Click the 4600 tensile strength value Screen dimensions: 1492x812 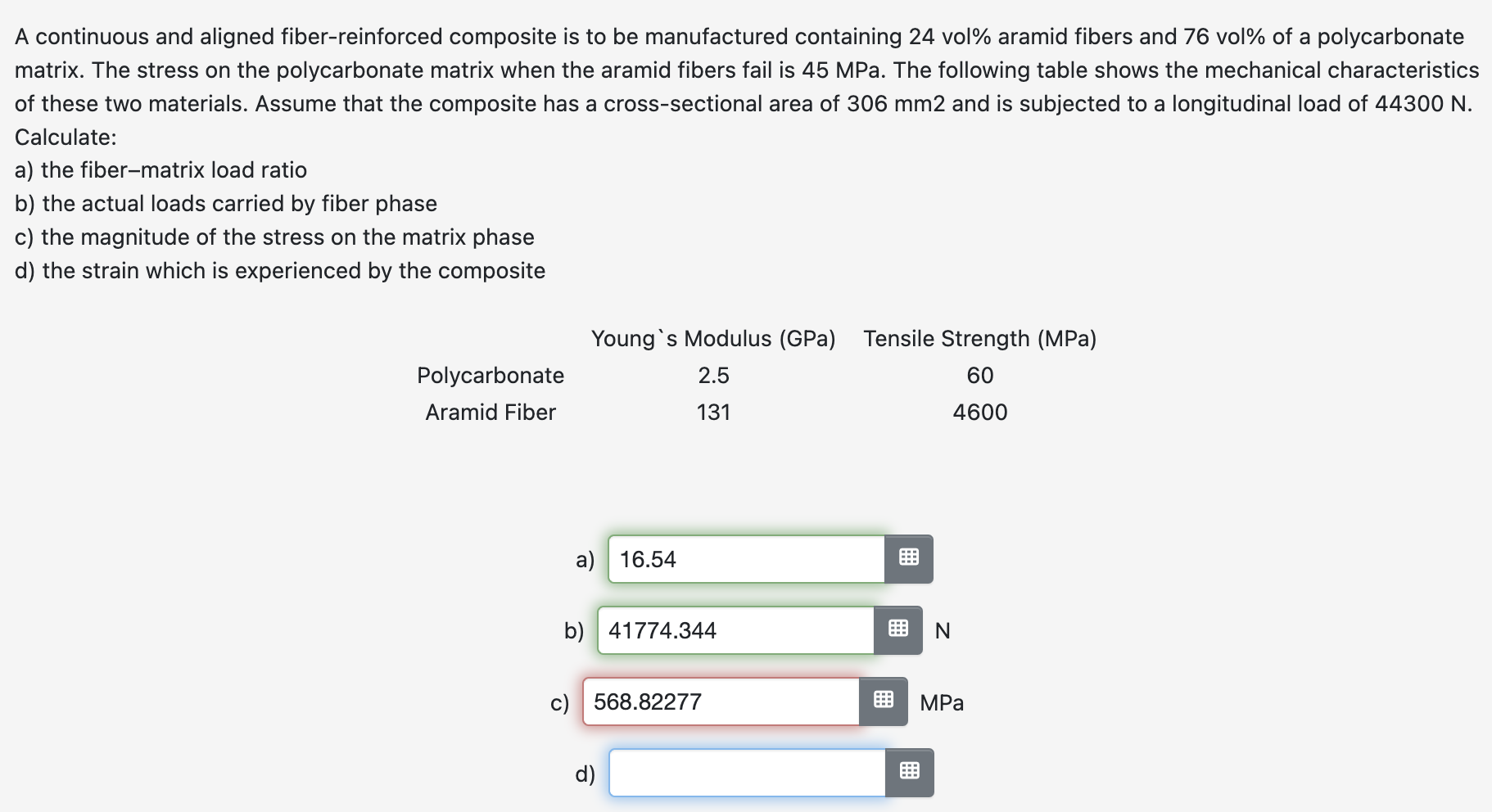click(x=980, y=413)
